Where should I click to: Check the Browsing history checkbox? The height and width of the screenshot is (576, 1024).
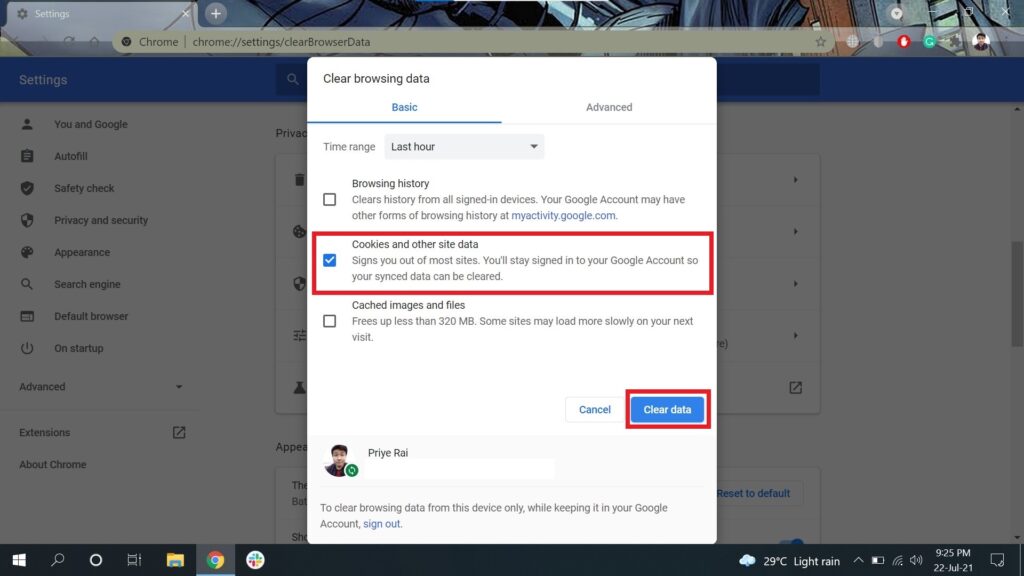click(330, 199)
